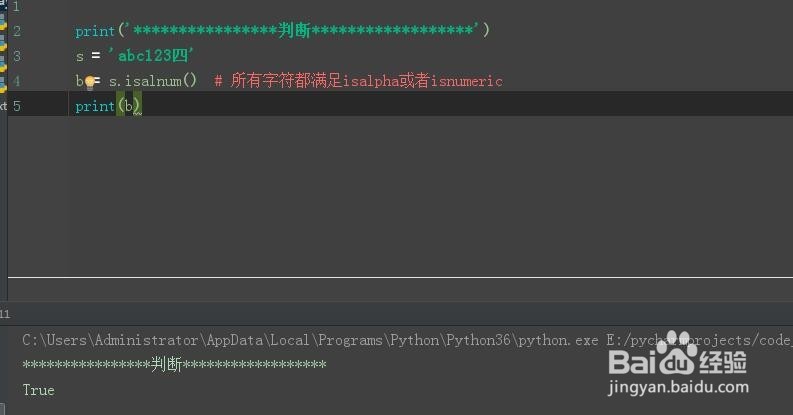Click the Baidu paw logo watermark
The image size is (793, 415).
[x=678, y=353]
